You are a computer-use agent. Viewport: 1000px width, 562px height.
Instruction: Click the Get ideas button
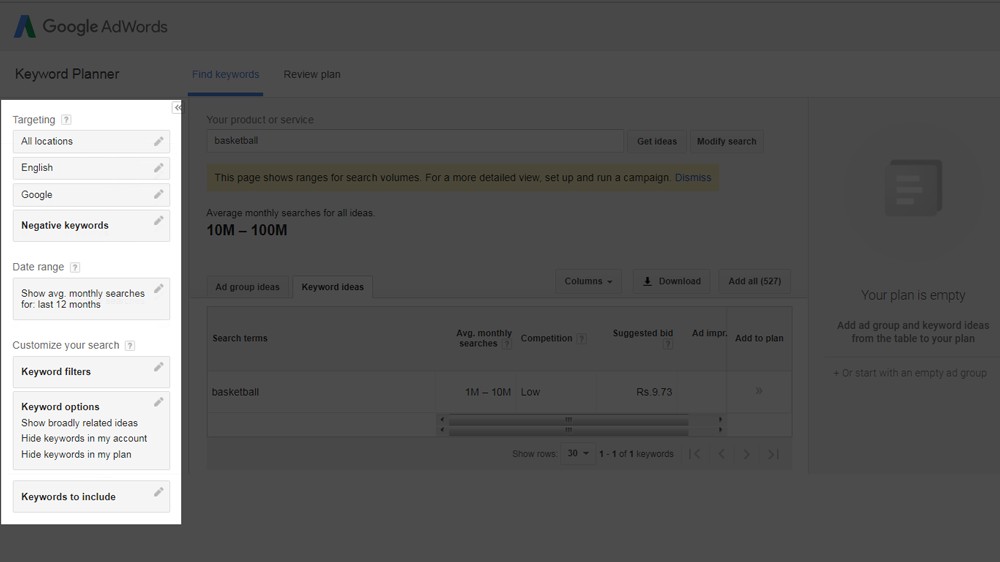coord(657,142)
